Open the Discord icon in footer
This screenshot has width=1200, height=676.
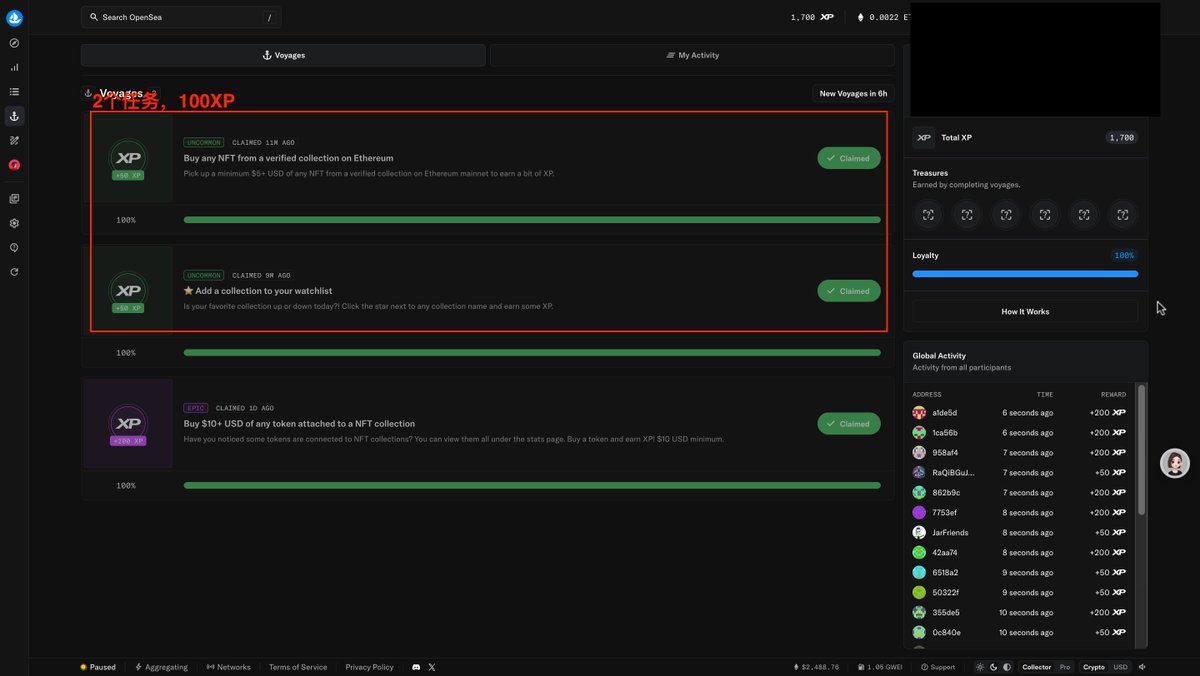pos(416,667)
